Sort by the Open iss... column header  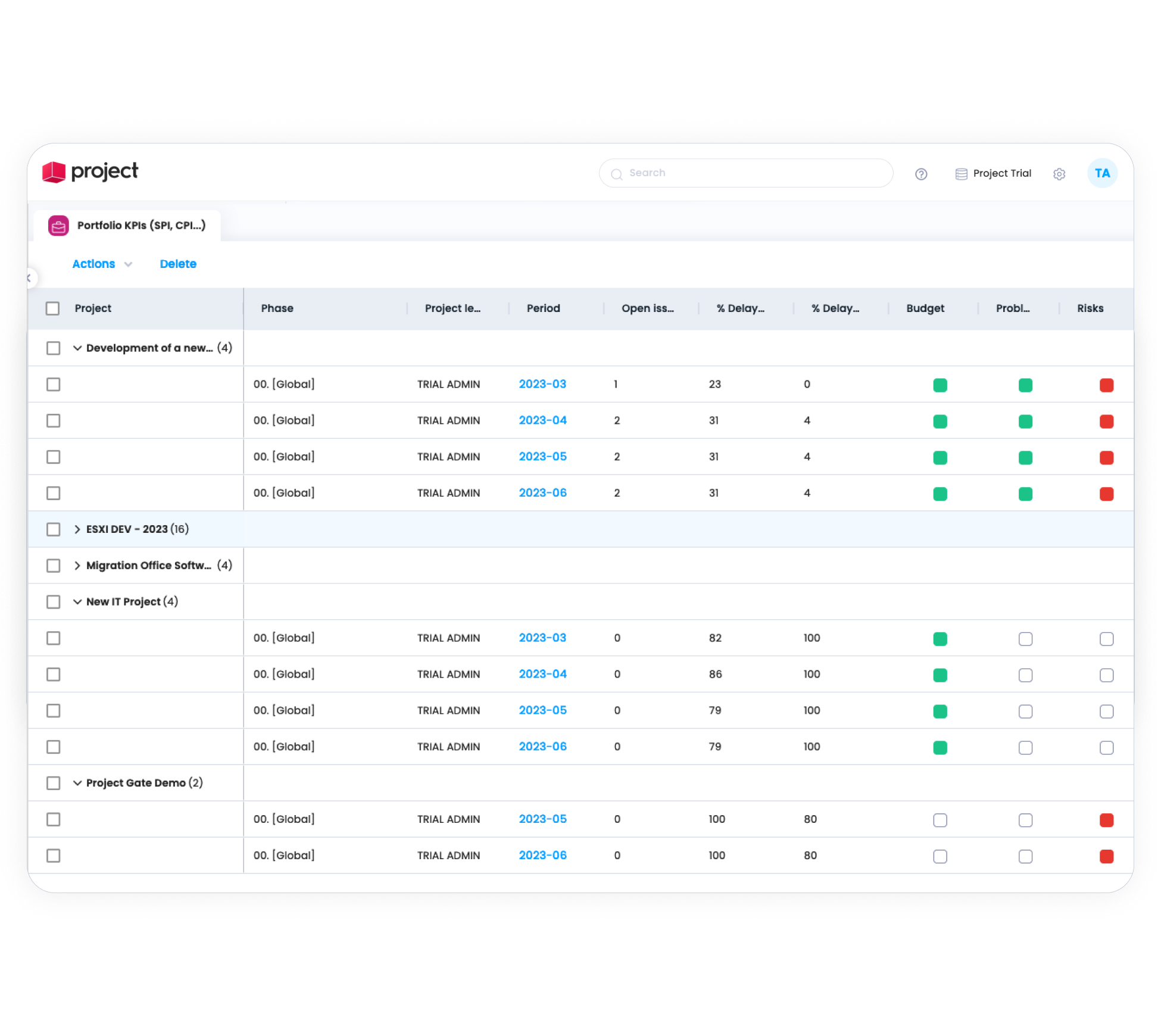(648, 308)
